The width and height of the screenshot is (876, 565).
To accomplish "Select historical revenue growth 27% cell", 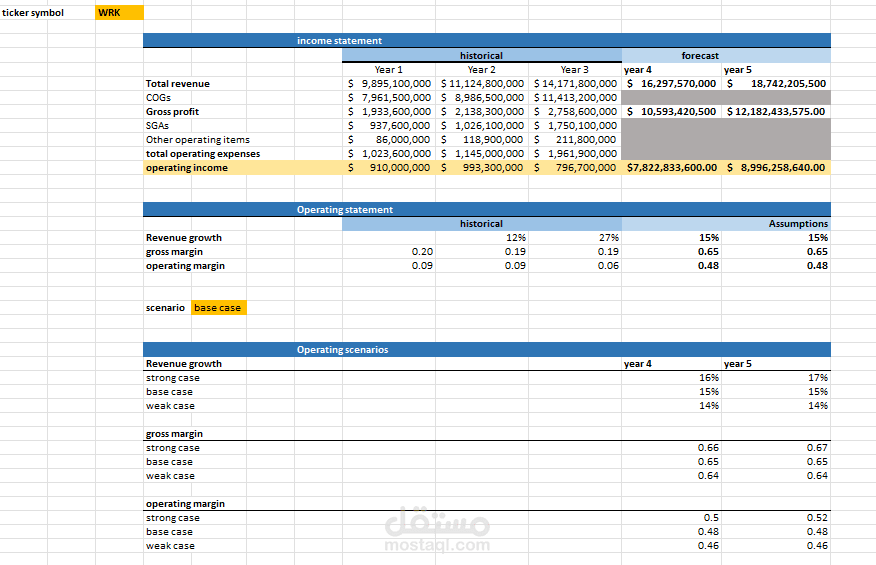I will (x=575, y=238).
